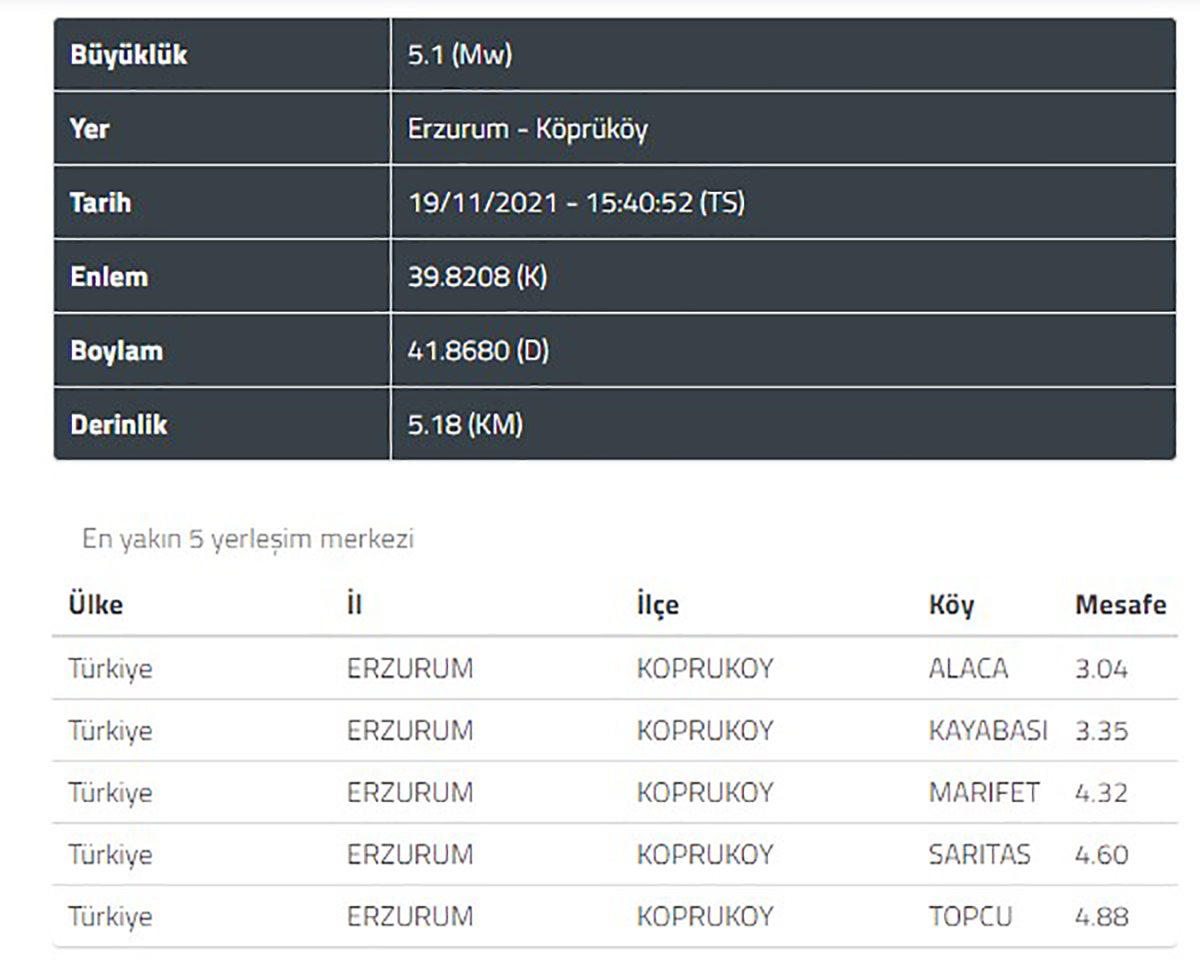Image resolution: width=1200 pixels, height=978 pixels.
Task: Click the Mesafe column header
Action: [1120, 605]
